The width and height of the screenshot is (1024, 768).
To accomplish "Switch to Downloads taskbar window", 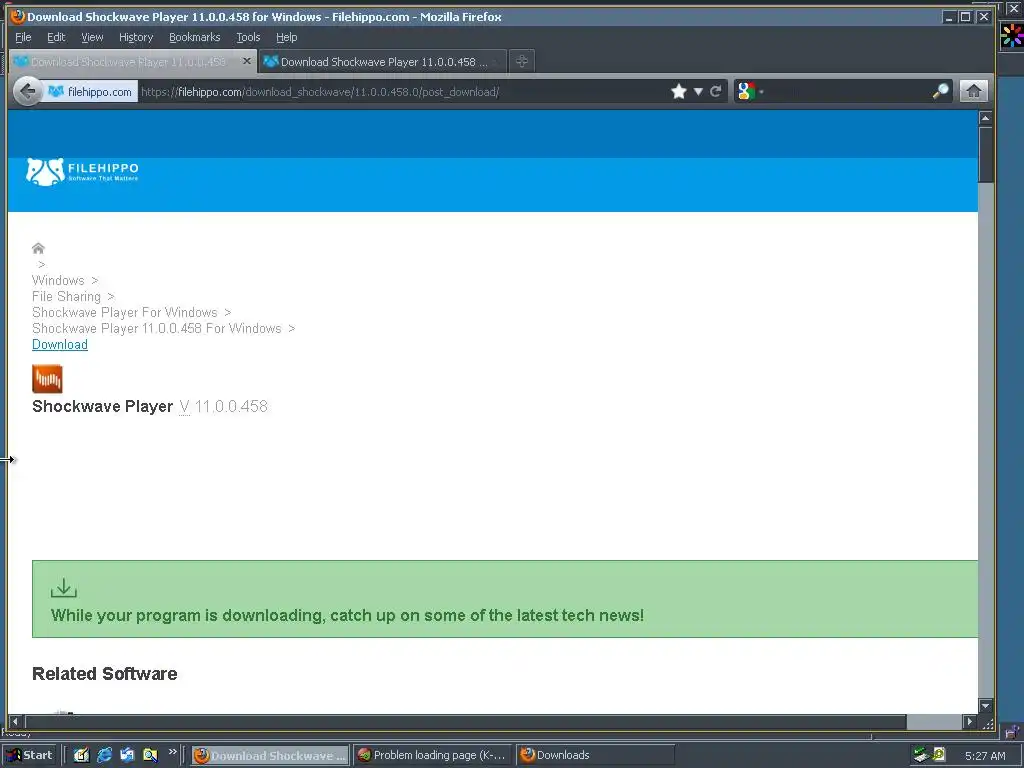I will [x=595, y=756].
